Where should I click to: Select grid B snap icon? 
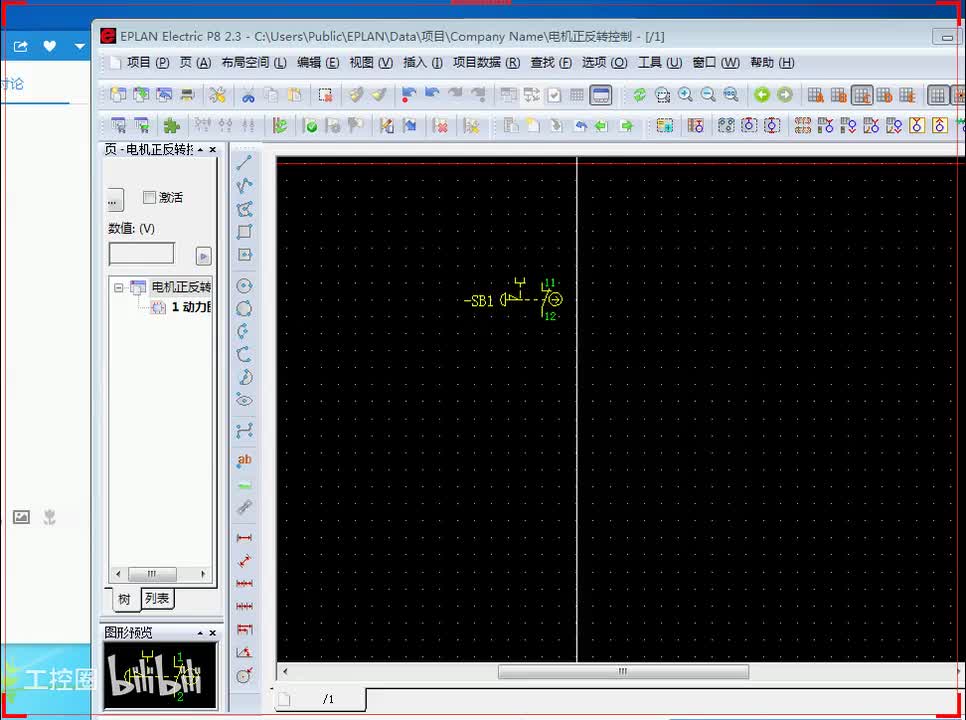(x=838, y=95)
